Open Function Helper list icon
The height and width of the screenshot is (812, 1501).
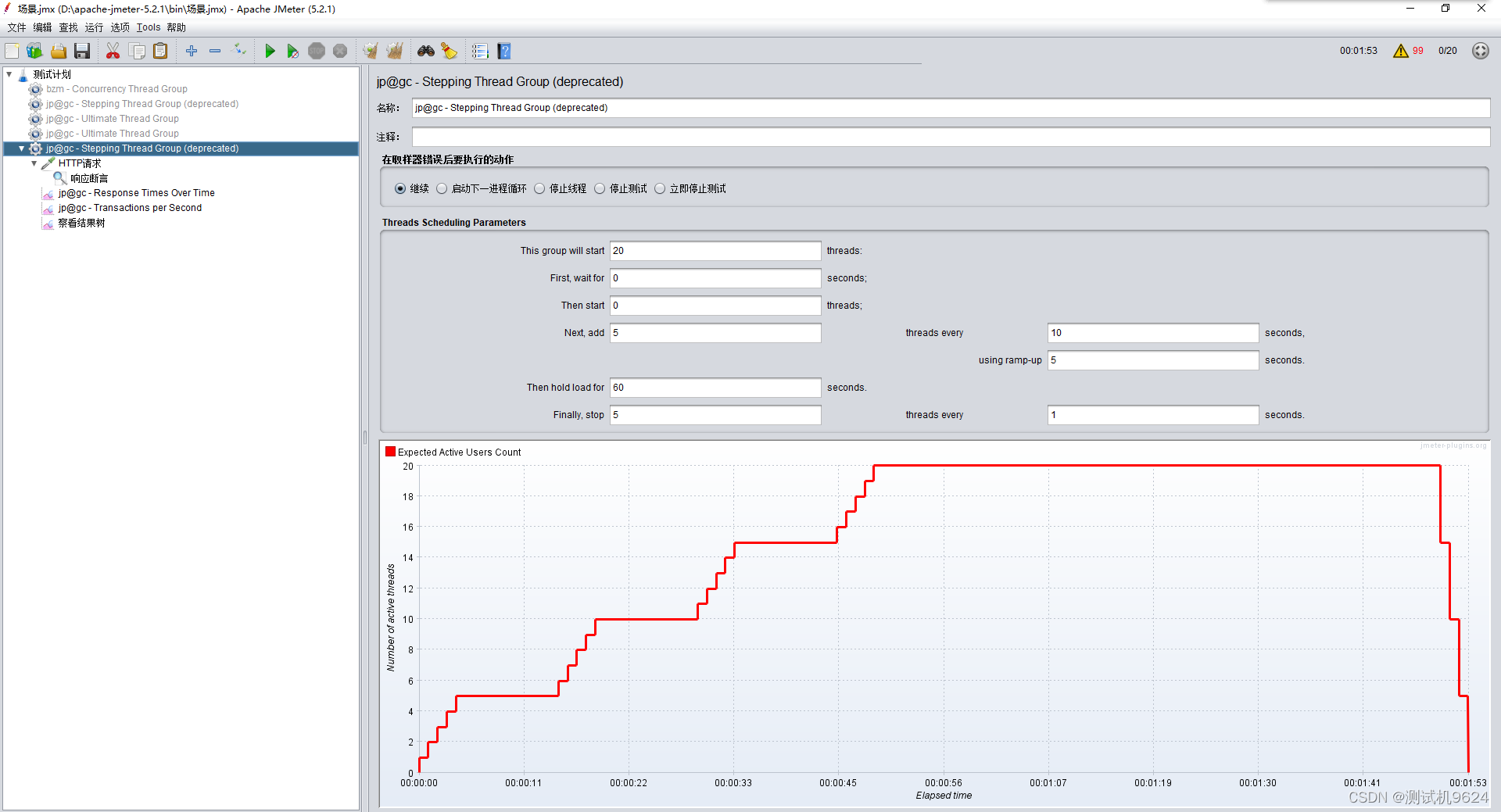coord(480,51)
